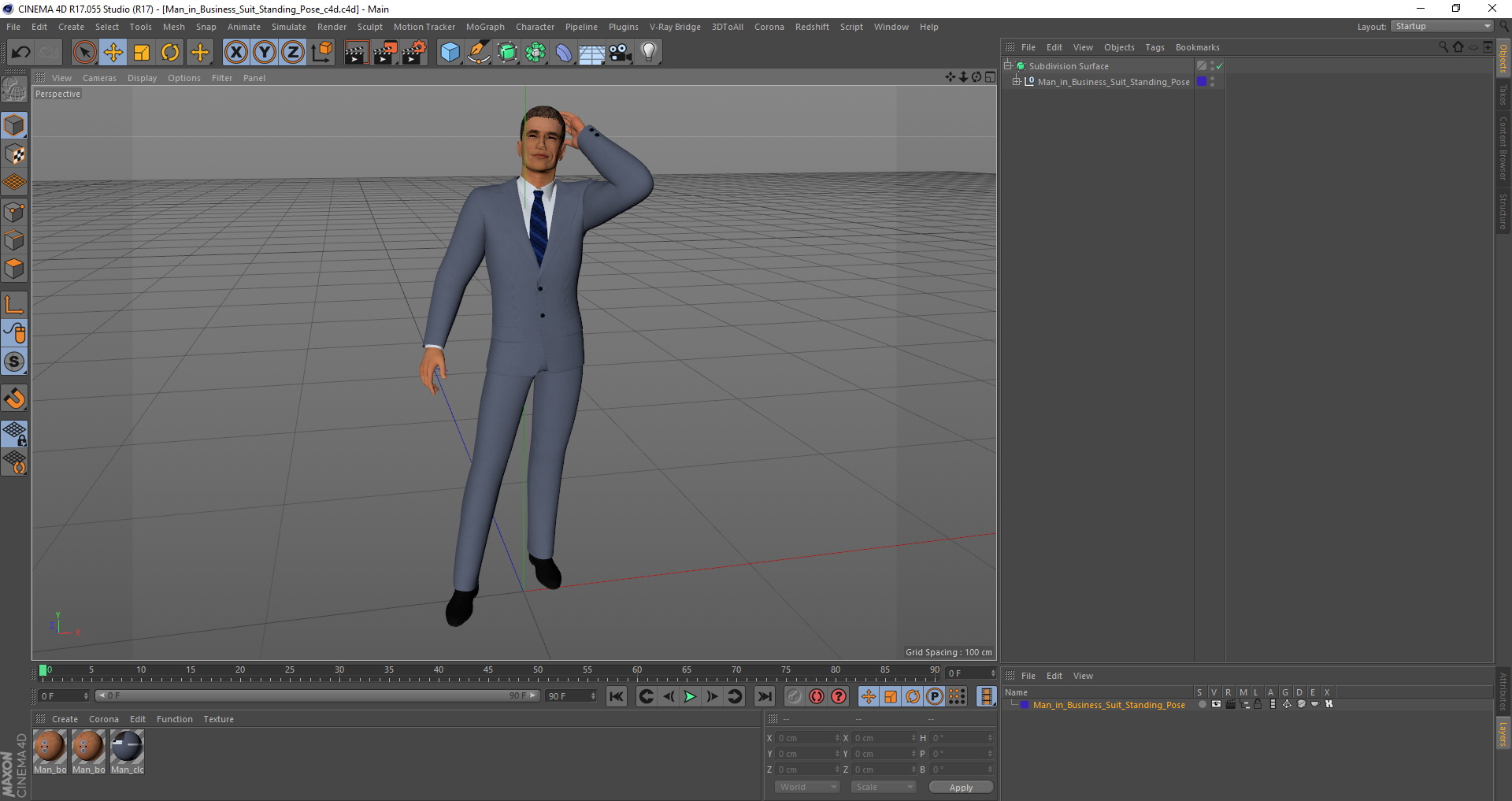Open material manager Texture menu

(x=219, y=719)
